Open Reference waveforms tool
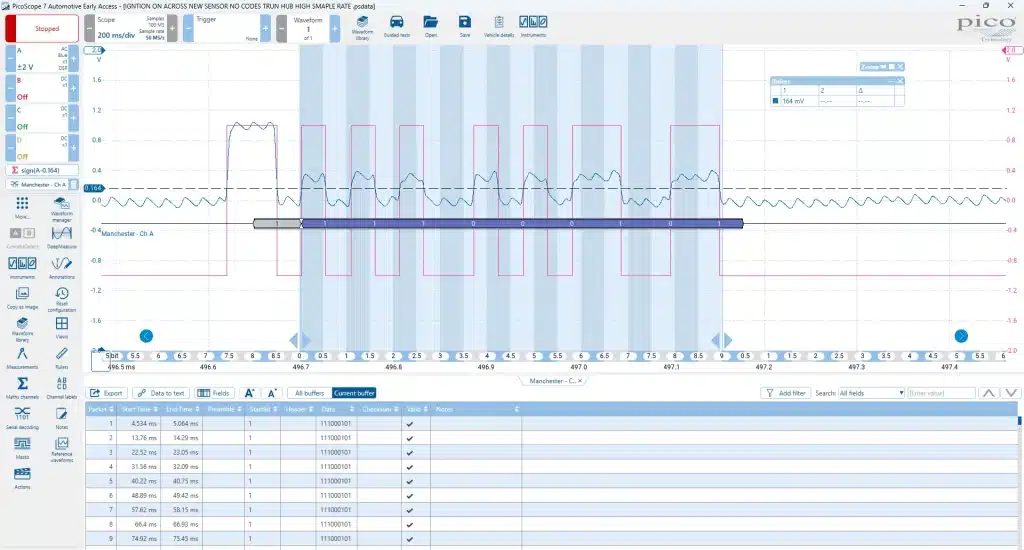This screenshot has height=550, width=1024. pyautogui.click(x=61, y=449)
